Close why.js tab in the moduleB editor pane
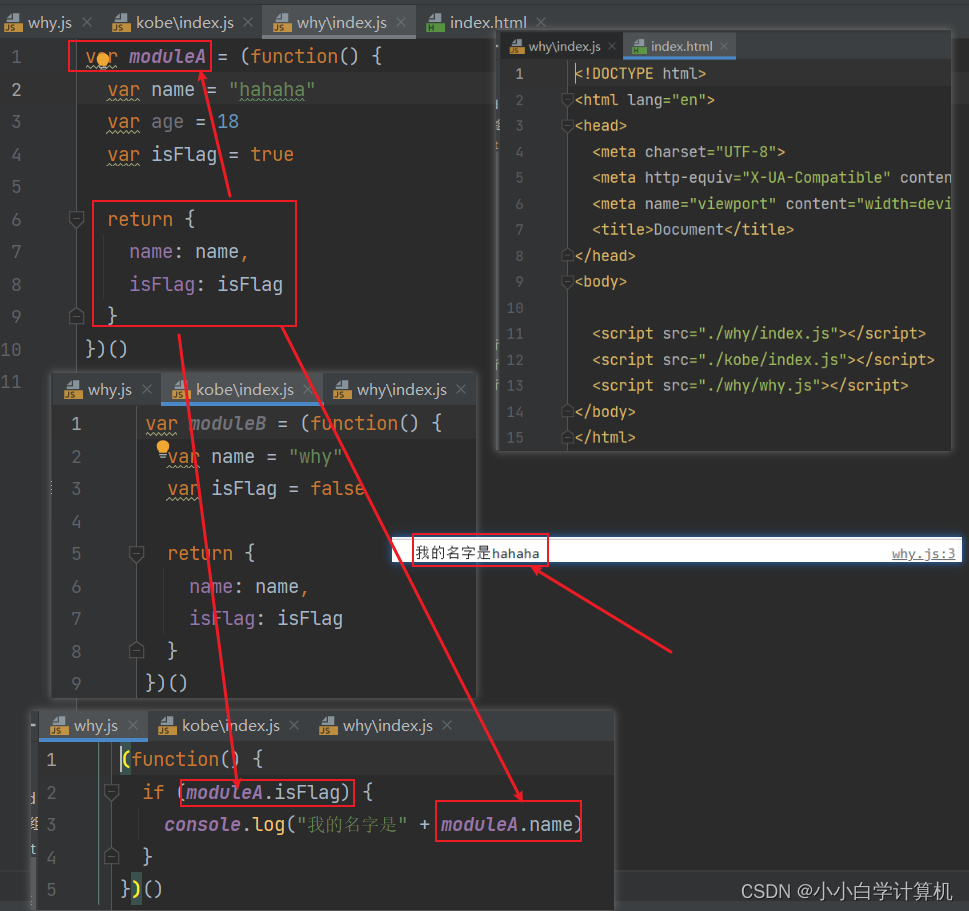 (147, 389)
